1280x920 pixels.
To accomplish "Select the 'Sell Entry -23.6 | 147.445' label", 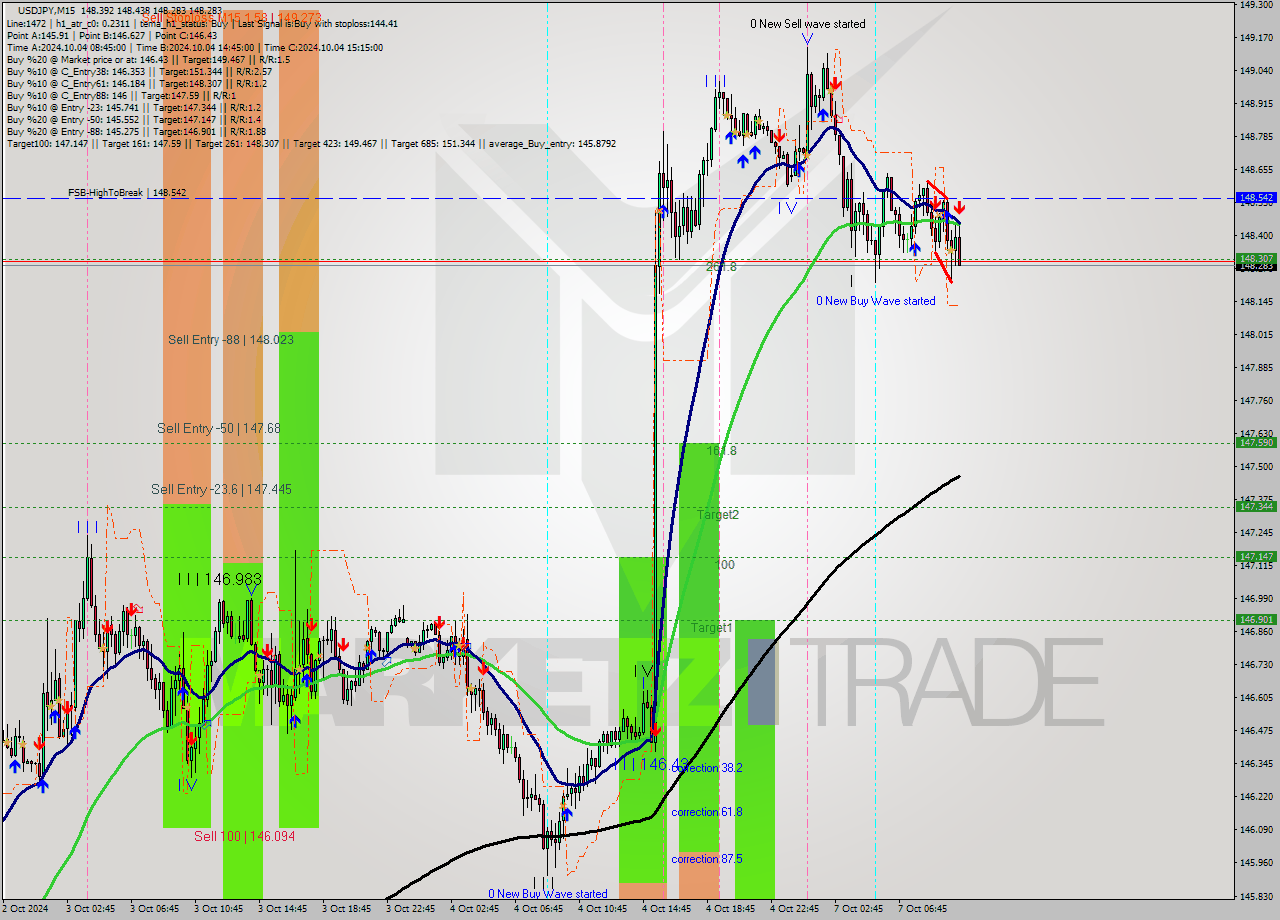I will pos(221,489).
